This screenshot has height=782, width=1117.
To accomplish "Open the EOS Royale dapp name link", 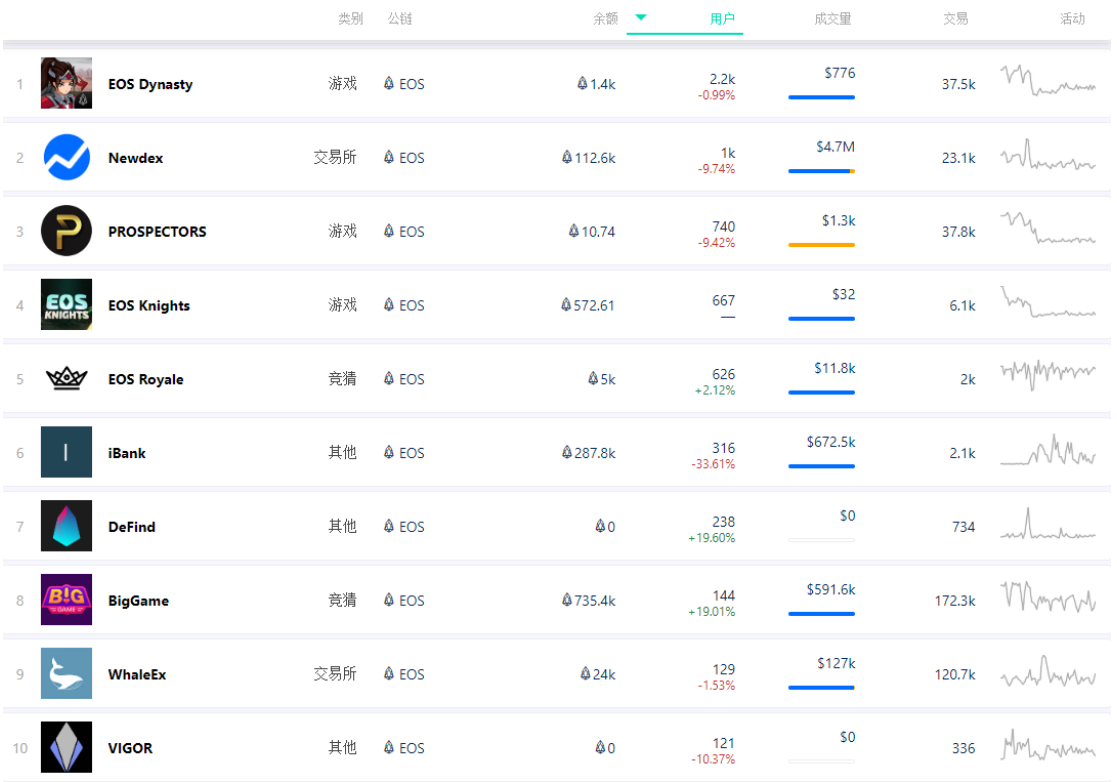I will pyautogui.click(x=145, y=379).
